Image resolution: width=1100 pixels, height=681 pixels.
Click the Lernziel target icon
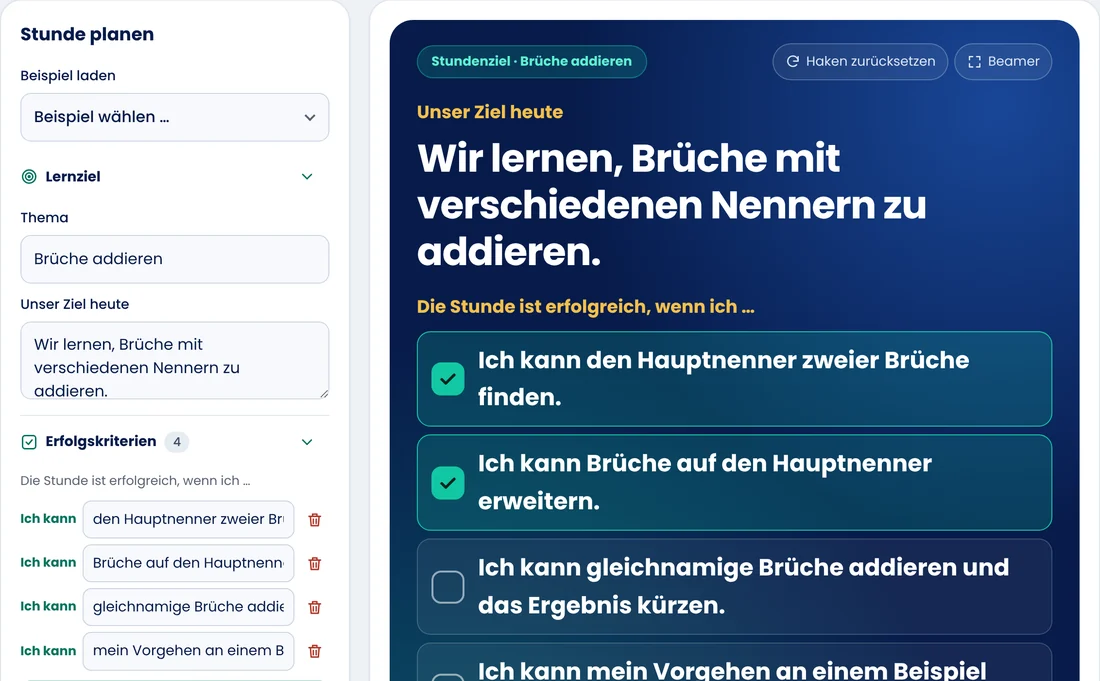pos(29,177)
